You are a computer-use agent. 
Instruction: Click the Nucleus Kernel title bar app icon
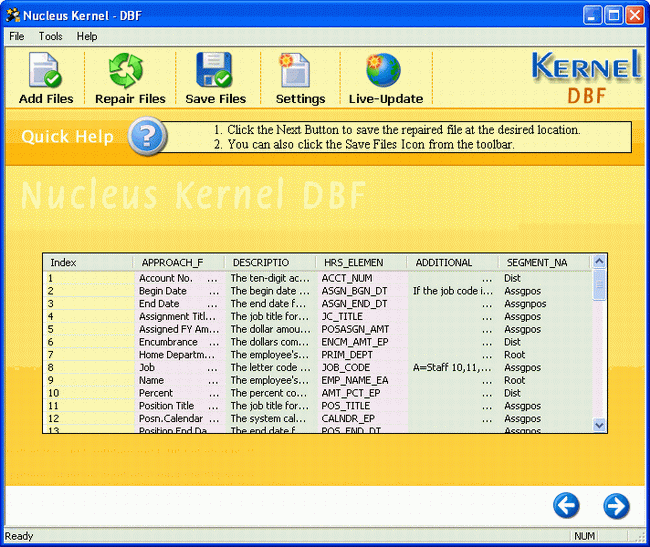pos(12,16)
